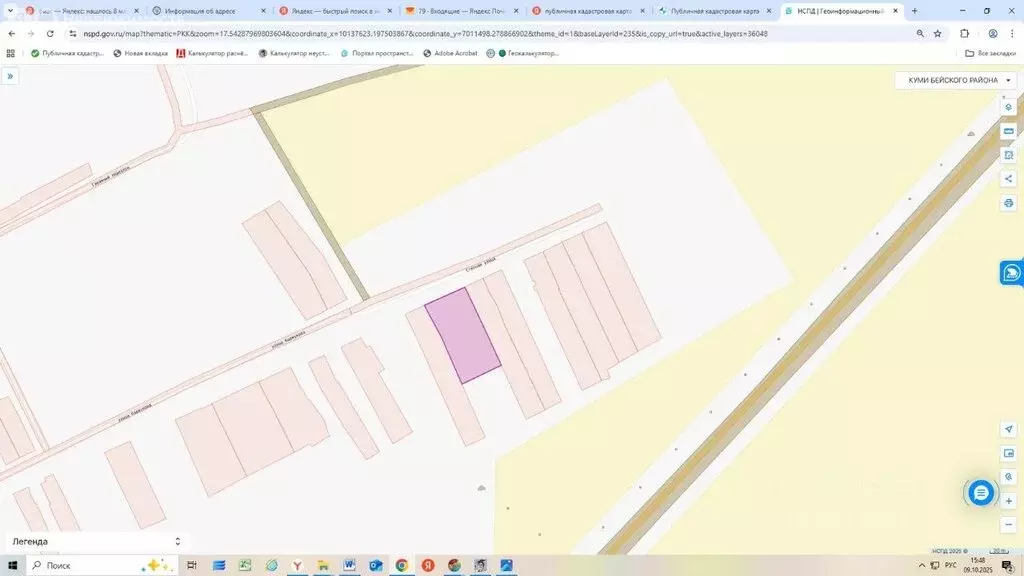Image resolution: width=1024 pixels, height=576 pixels.
Task: Print the map
Action: 1008,203
